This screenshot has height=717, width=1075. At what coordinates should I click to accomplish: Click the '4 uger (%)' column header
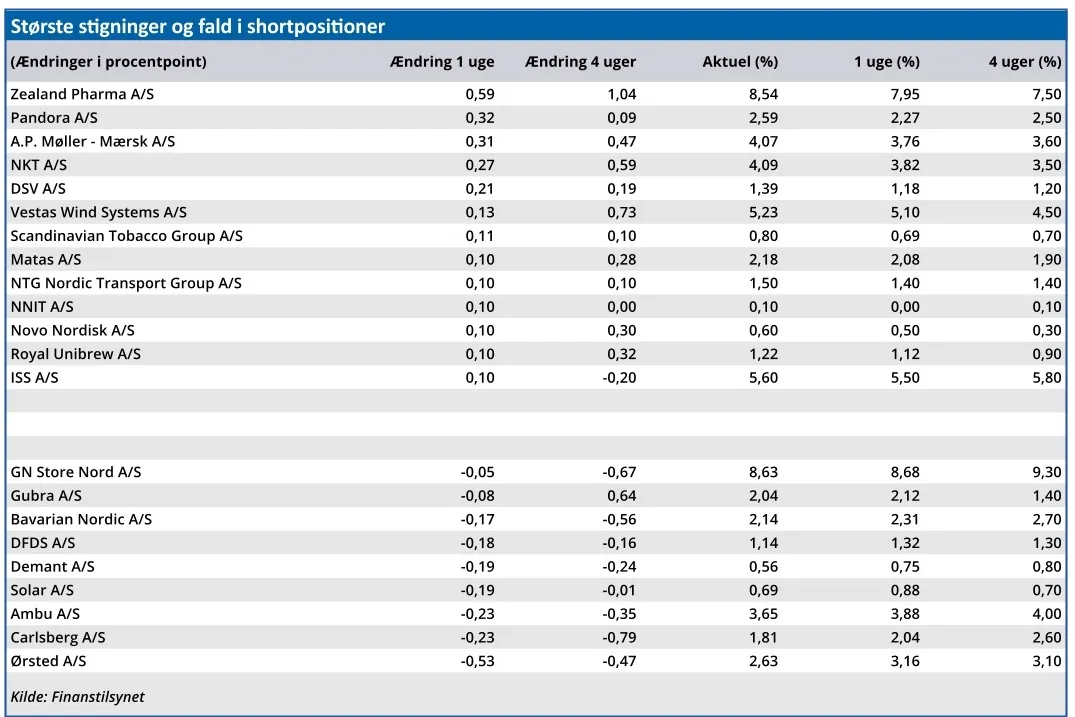pyautogui.click(x=1024, y=62)
